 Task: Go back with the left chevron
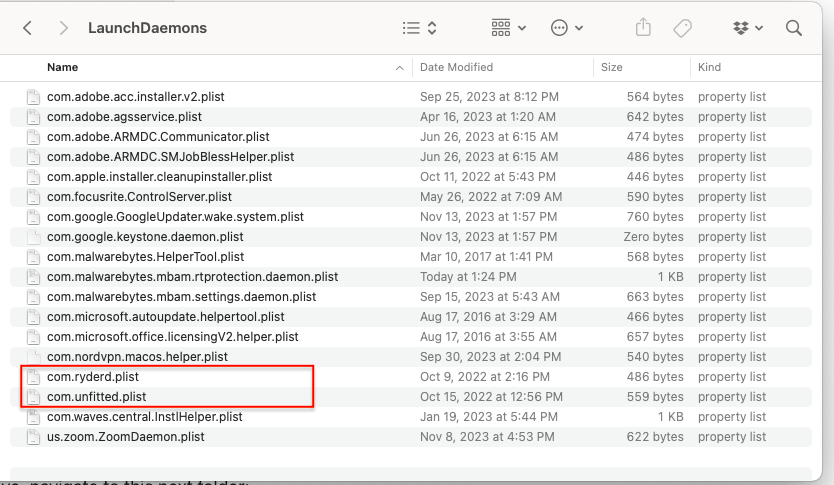pos(28,28)
